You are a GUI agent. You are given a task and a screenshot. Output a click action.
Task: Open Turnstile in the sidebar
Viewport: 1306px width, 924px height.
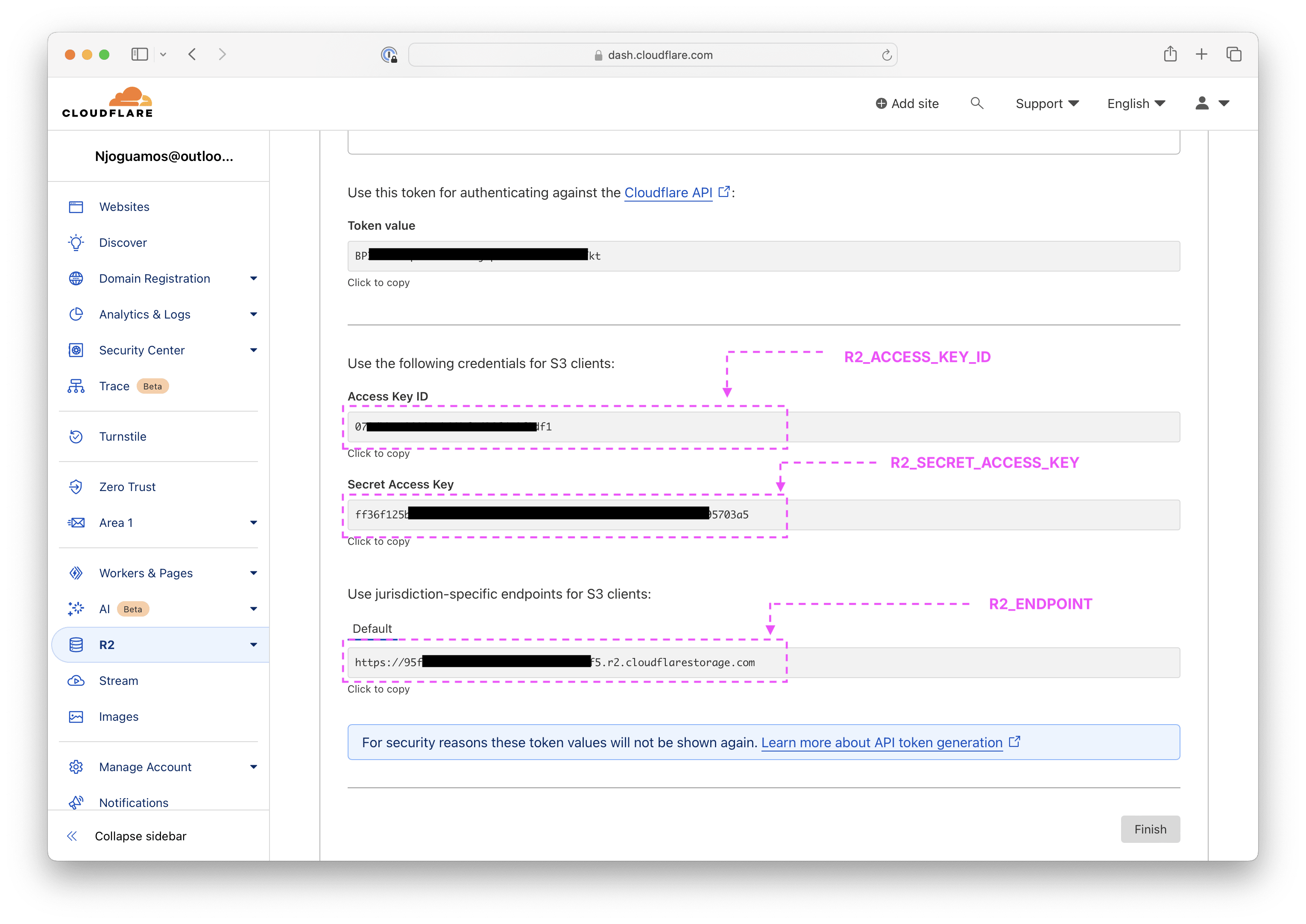coord(122,436)
